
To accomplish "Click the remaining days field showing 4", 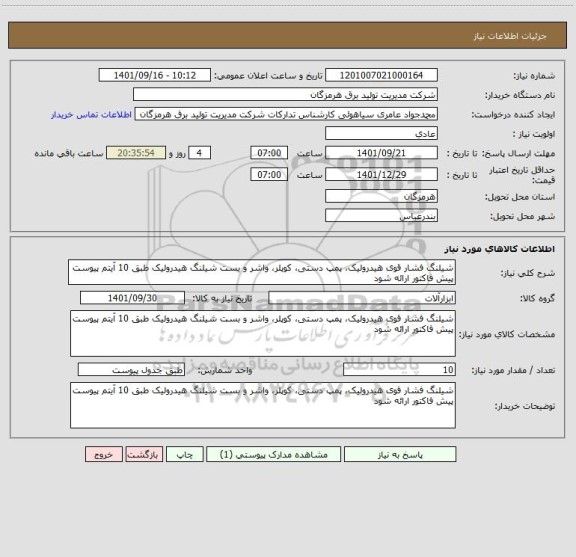I will (199, 153).
